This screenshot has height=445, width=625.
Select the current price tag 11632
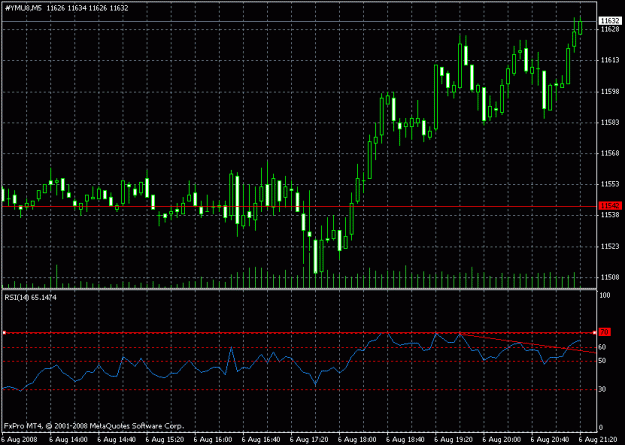pos(609,21)
